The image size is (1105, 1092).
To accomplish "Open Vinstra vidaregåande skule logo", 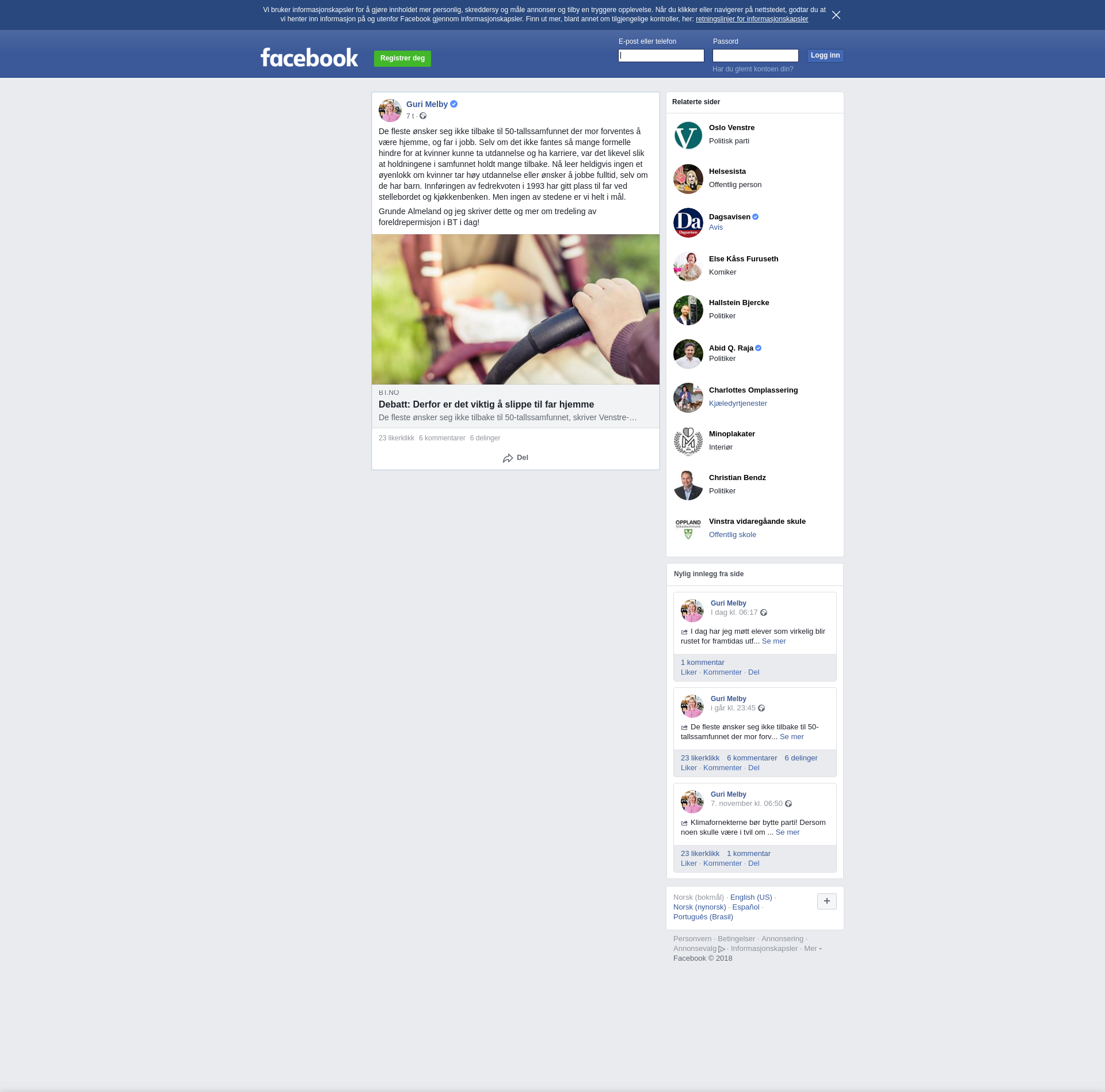I will 688,529.
